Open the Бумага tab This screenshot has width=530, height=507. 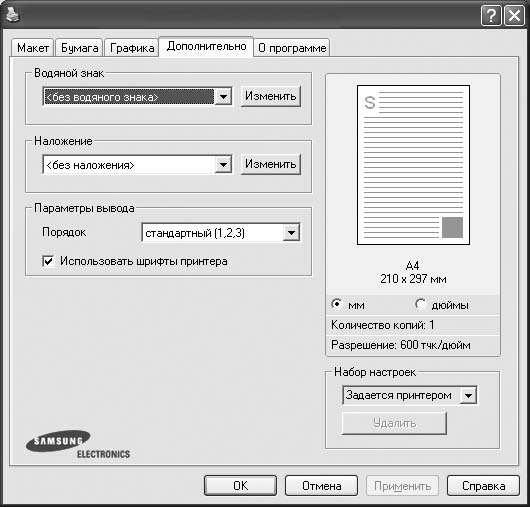pyautogui.click(x=79, y=48)
